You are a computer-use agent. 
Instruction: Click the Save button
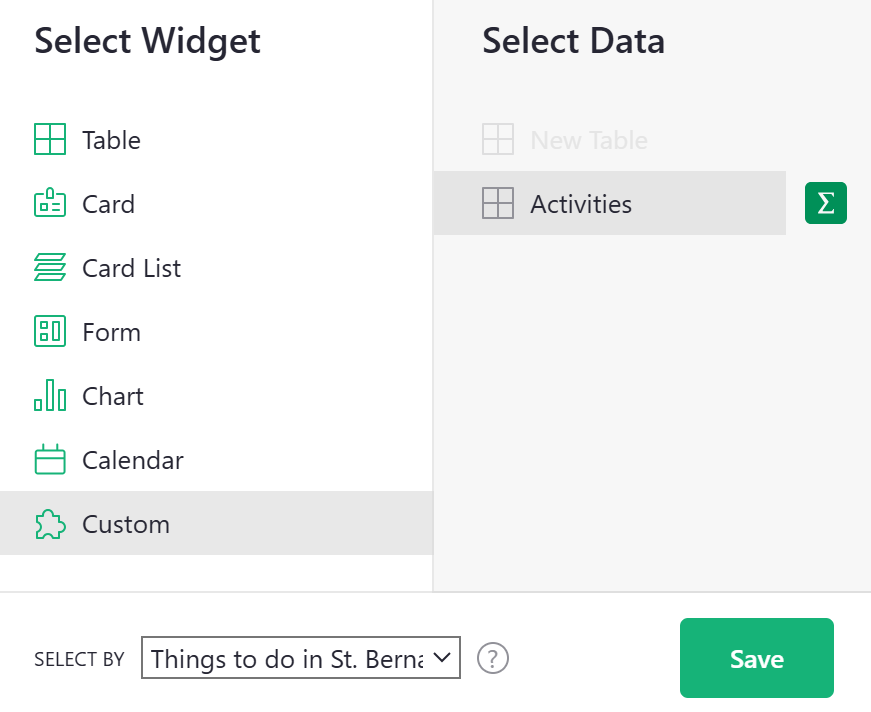click(756, 658)
